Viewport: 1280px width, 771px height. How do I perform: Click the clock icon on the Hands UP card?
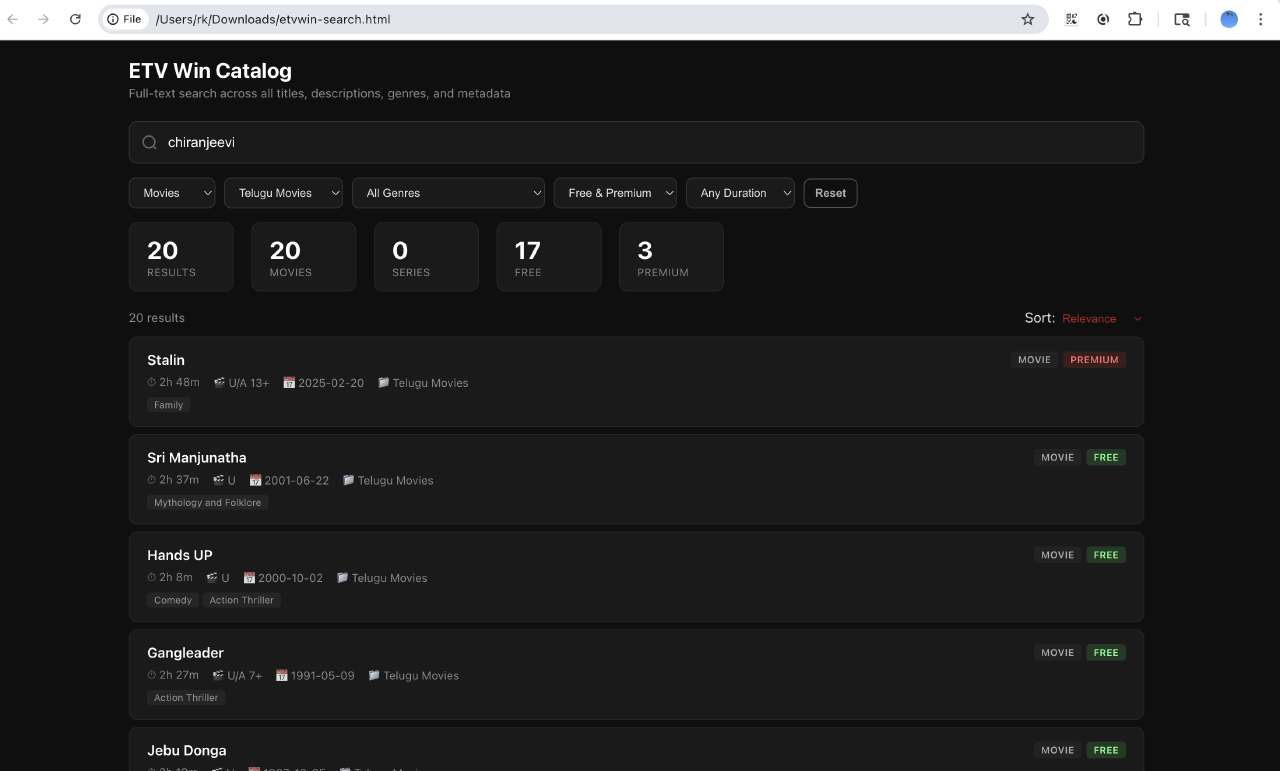point(153,577)
